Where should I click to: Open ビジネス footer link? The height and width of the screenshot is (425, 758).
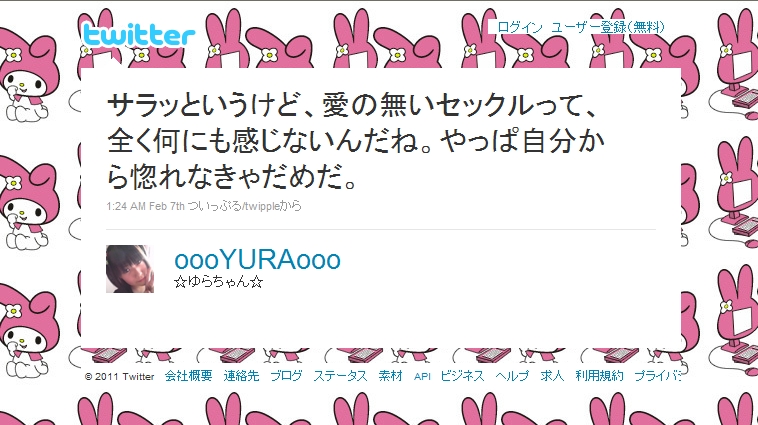coord(462,376)
